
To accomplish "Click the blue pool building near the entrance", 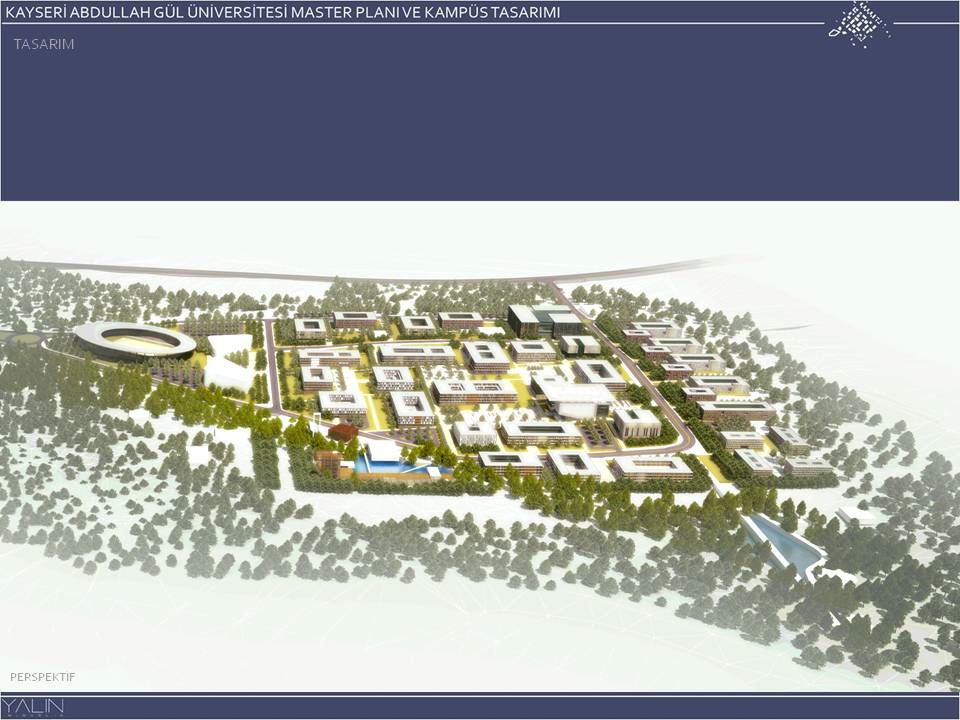I will coord(388,460).
